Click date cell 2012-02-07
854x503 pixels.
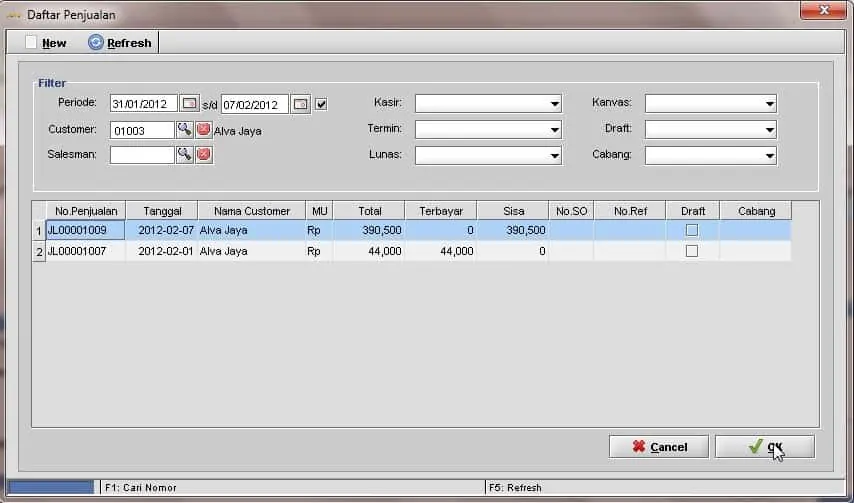pyautogui.click(x=162, y=230)
